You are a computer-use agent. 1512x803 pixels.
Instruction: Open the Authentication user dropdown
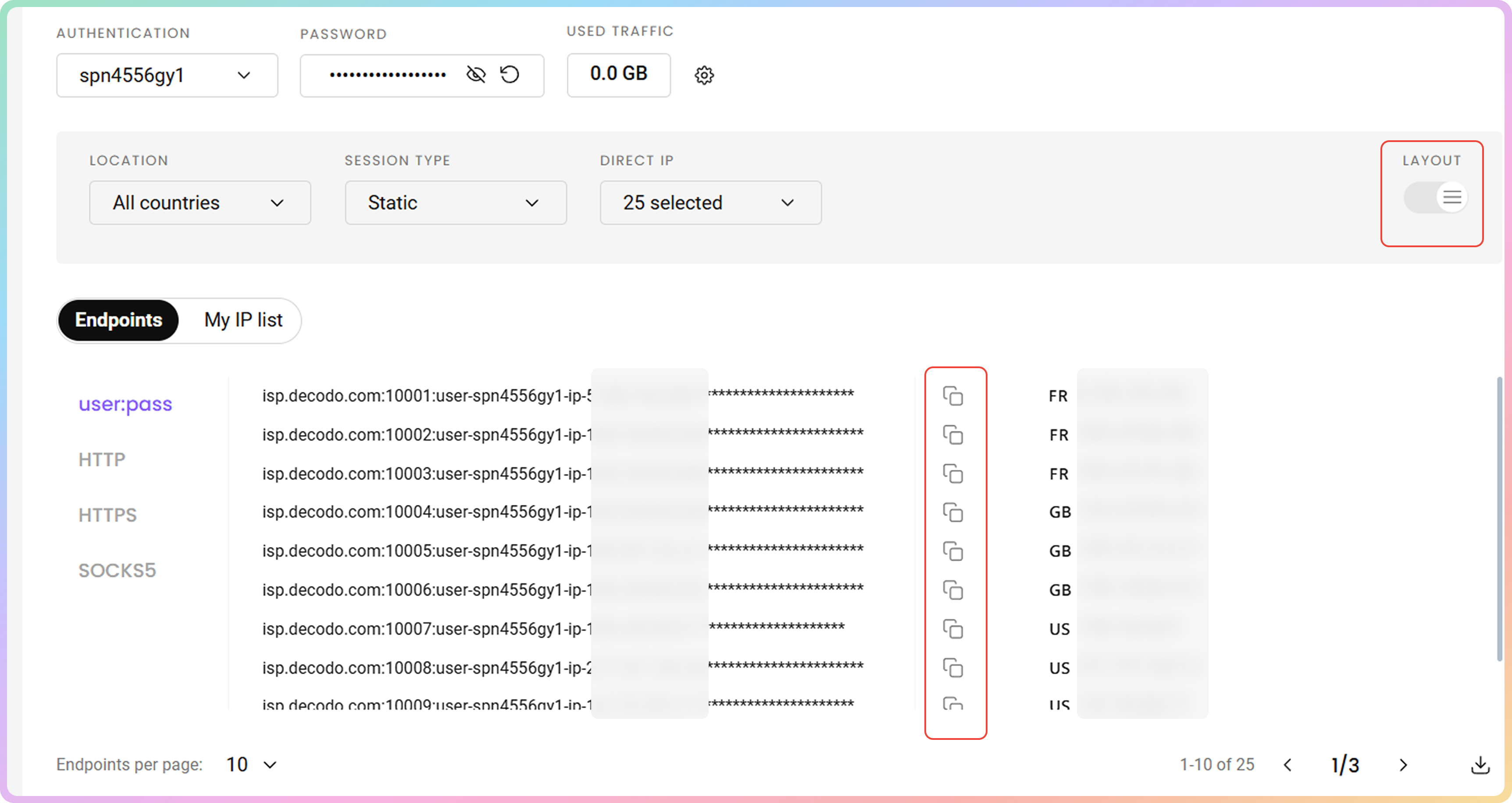click(167, 75)
